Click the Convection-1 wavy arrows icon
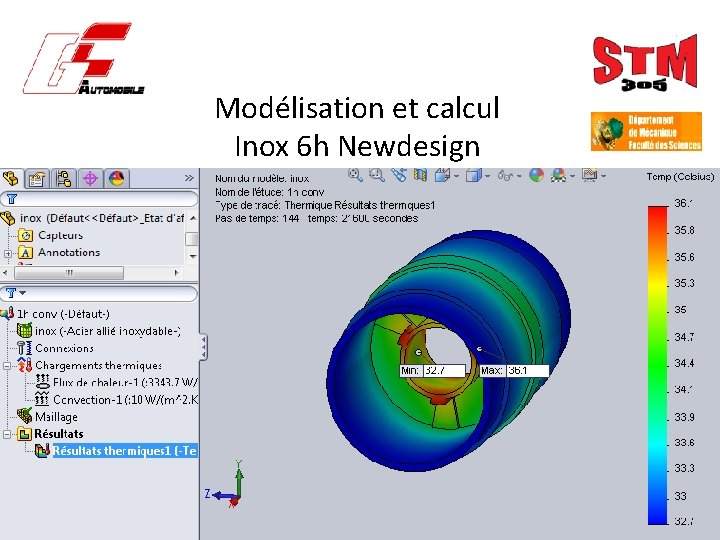The width and height of the screenshot is (720, 540). coord(42,399)
